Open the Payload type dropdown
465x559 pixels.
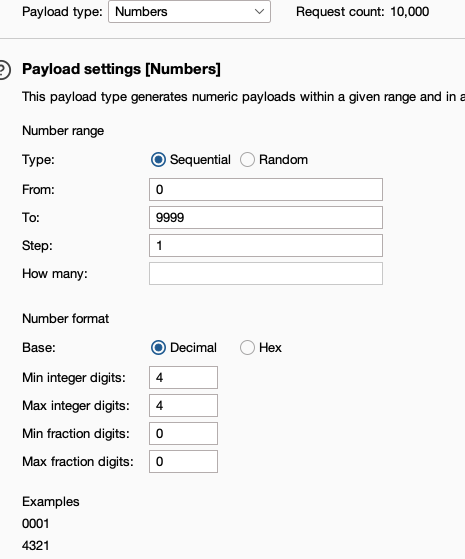click(189, 12)
